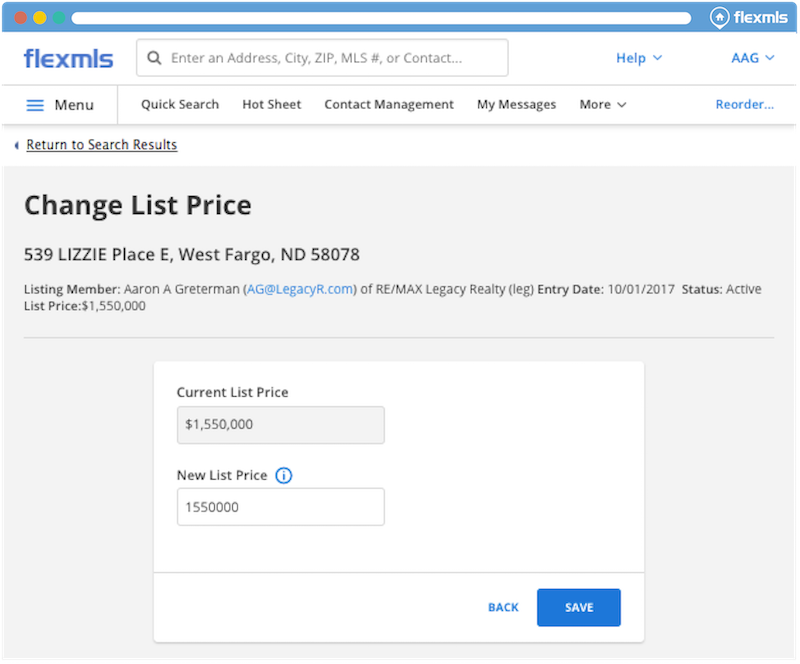Open My Messages
This screenshot has width=800, height=664.
(x=516, y=104)
